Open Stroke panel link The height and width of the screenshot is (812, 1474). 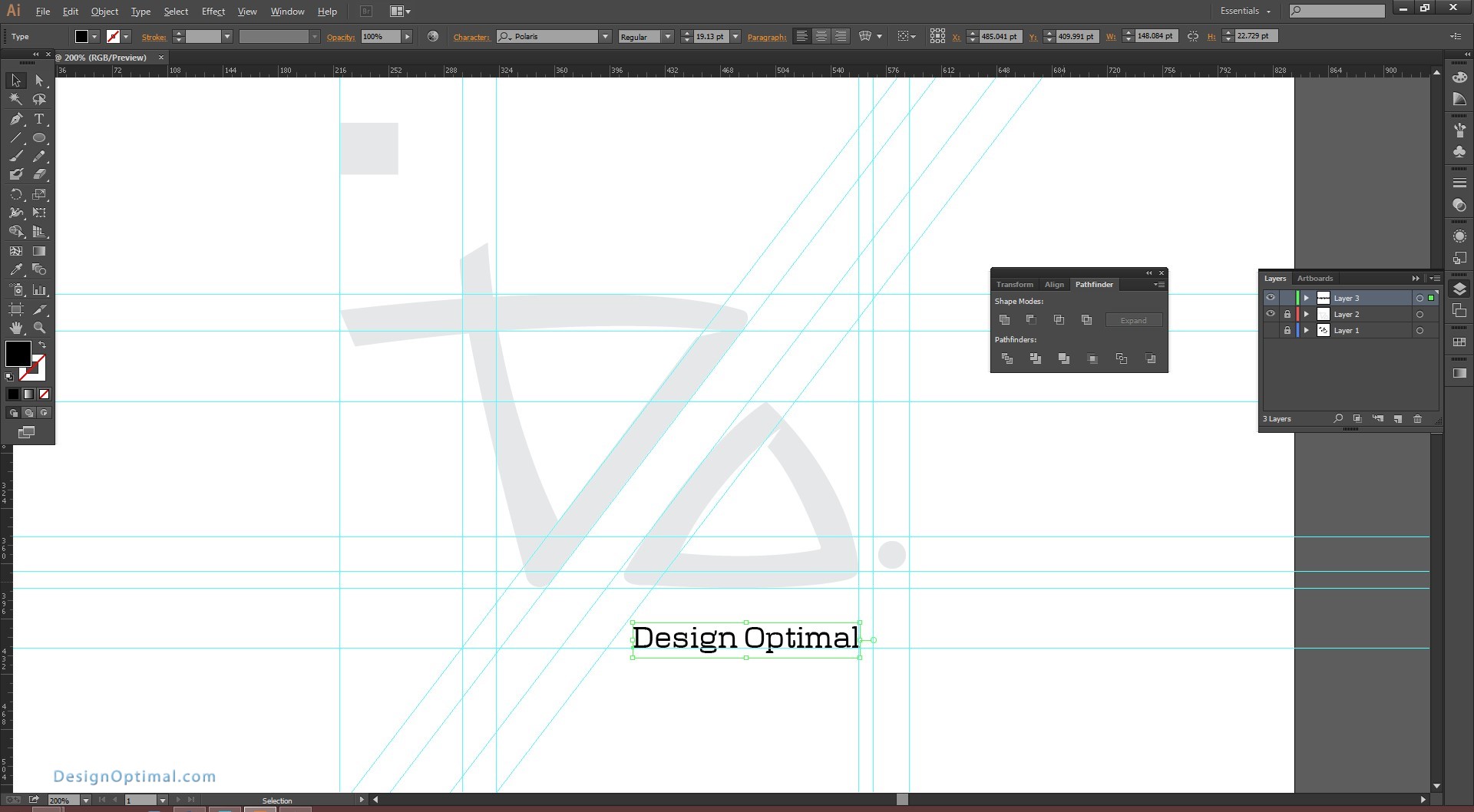click(x=154, y=37)
